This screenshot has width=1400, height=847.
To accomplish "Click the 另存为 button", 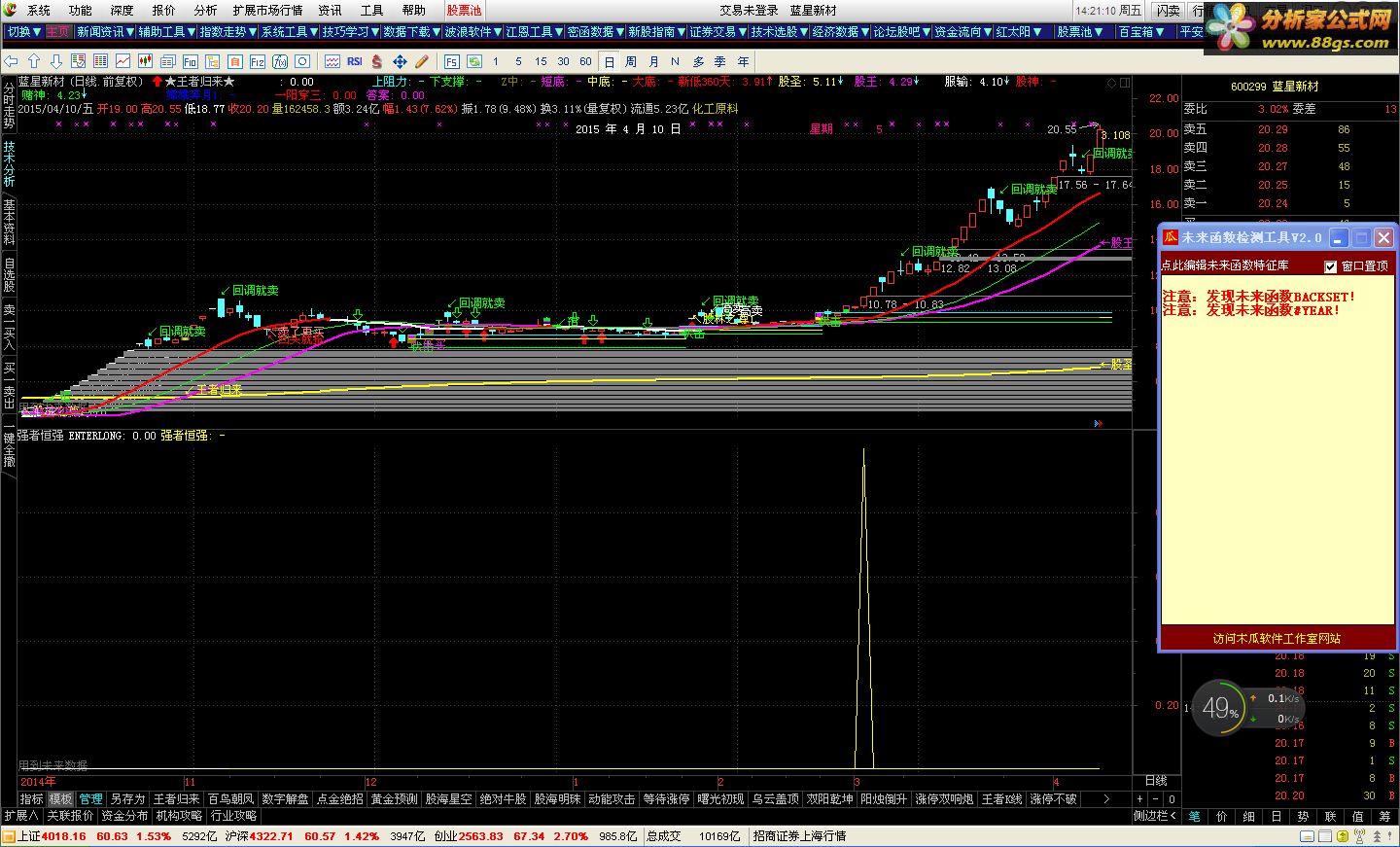I will pyautogui.click(x=127, y=799).
